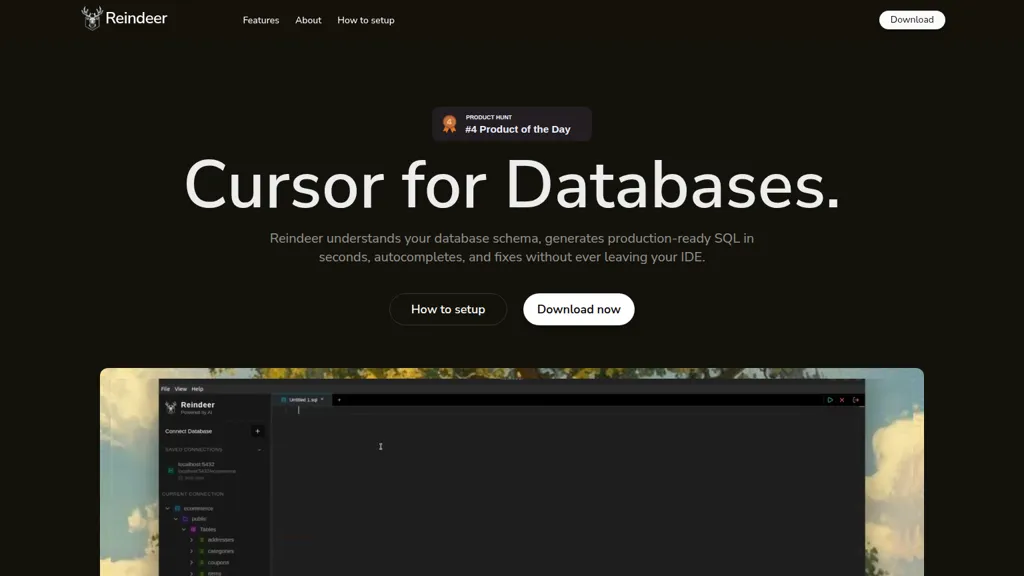
Task: Expand the addresses table chevron
Action: [x=191, y=540]
